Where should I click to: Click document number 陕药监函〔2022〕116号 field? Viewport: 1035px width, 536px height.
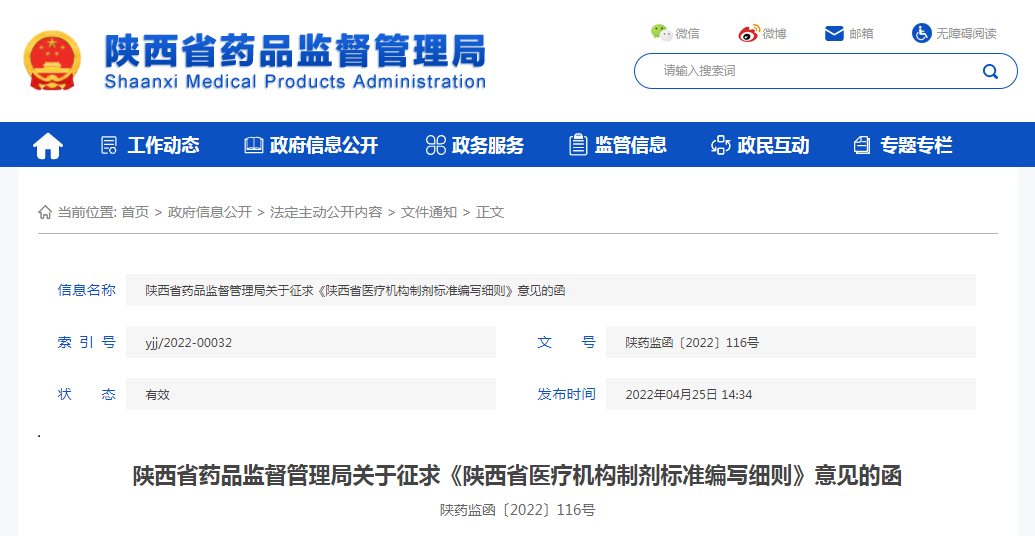[791, 342]
